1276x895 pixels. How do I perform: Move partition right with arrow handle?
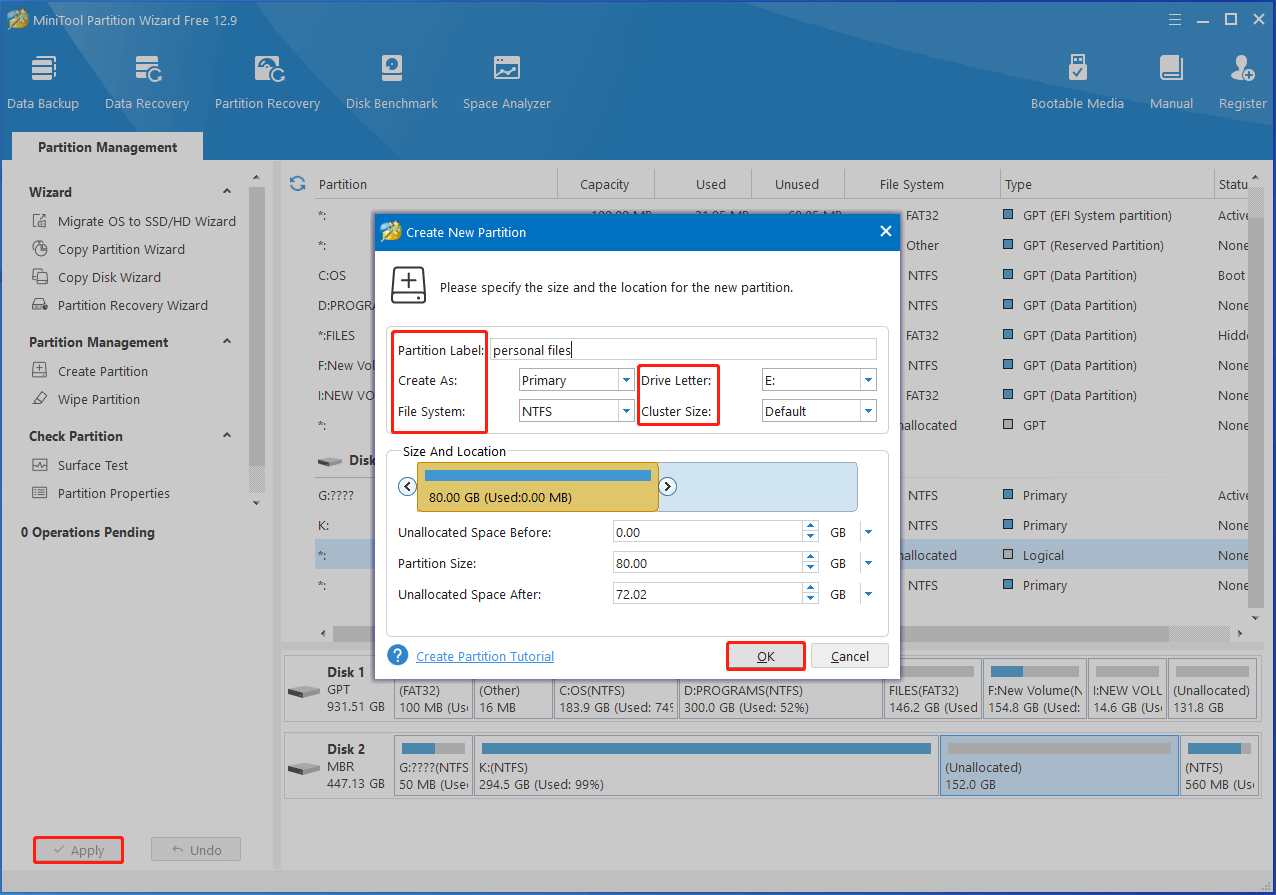coord(668,487)
